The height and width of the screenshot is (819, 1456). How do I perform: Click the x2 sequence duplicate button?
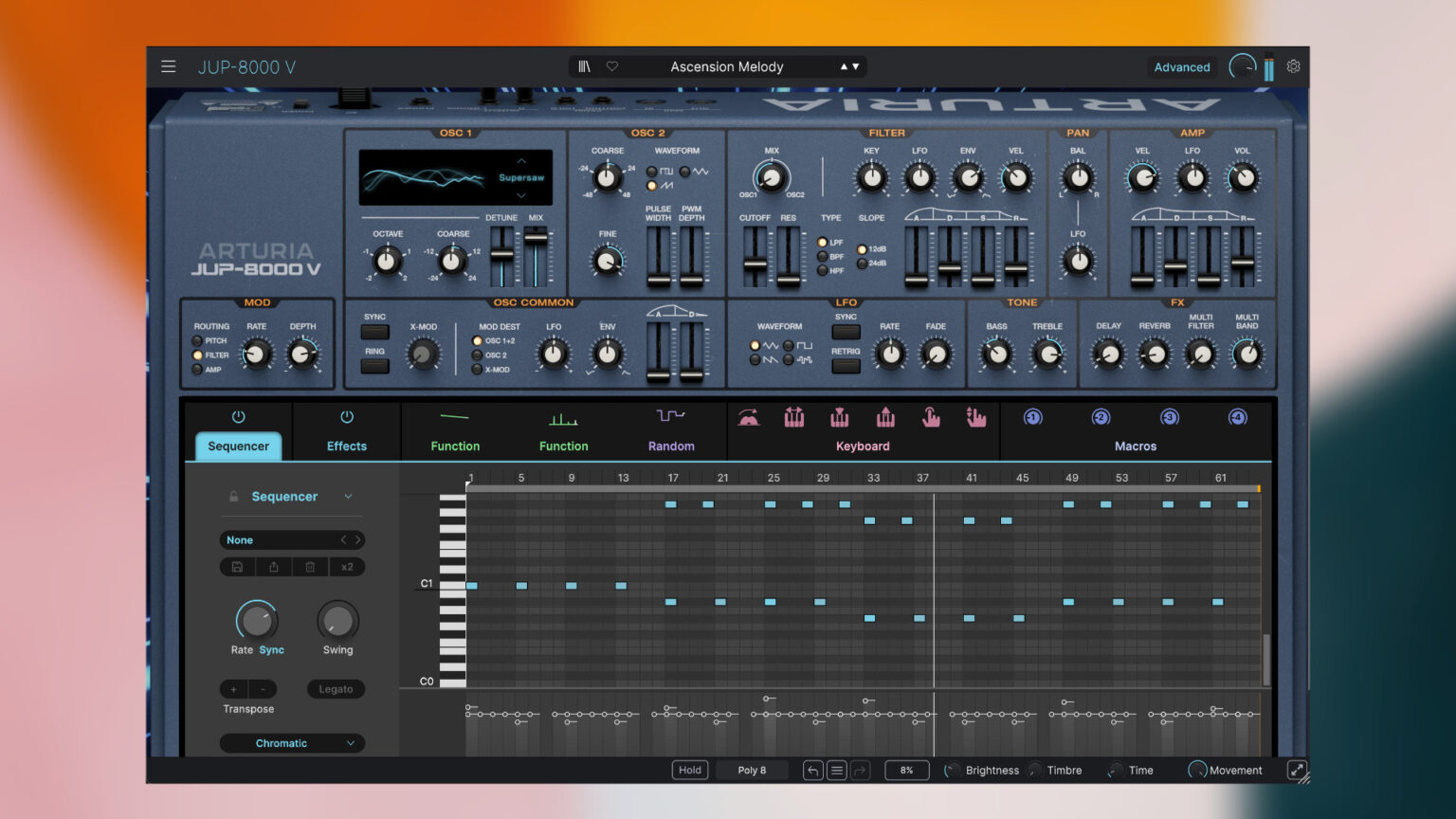tap(347, 566)
